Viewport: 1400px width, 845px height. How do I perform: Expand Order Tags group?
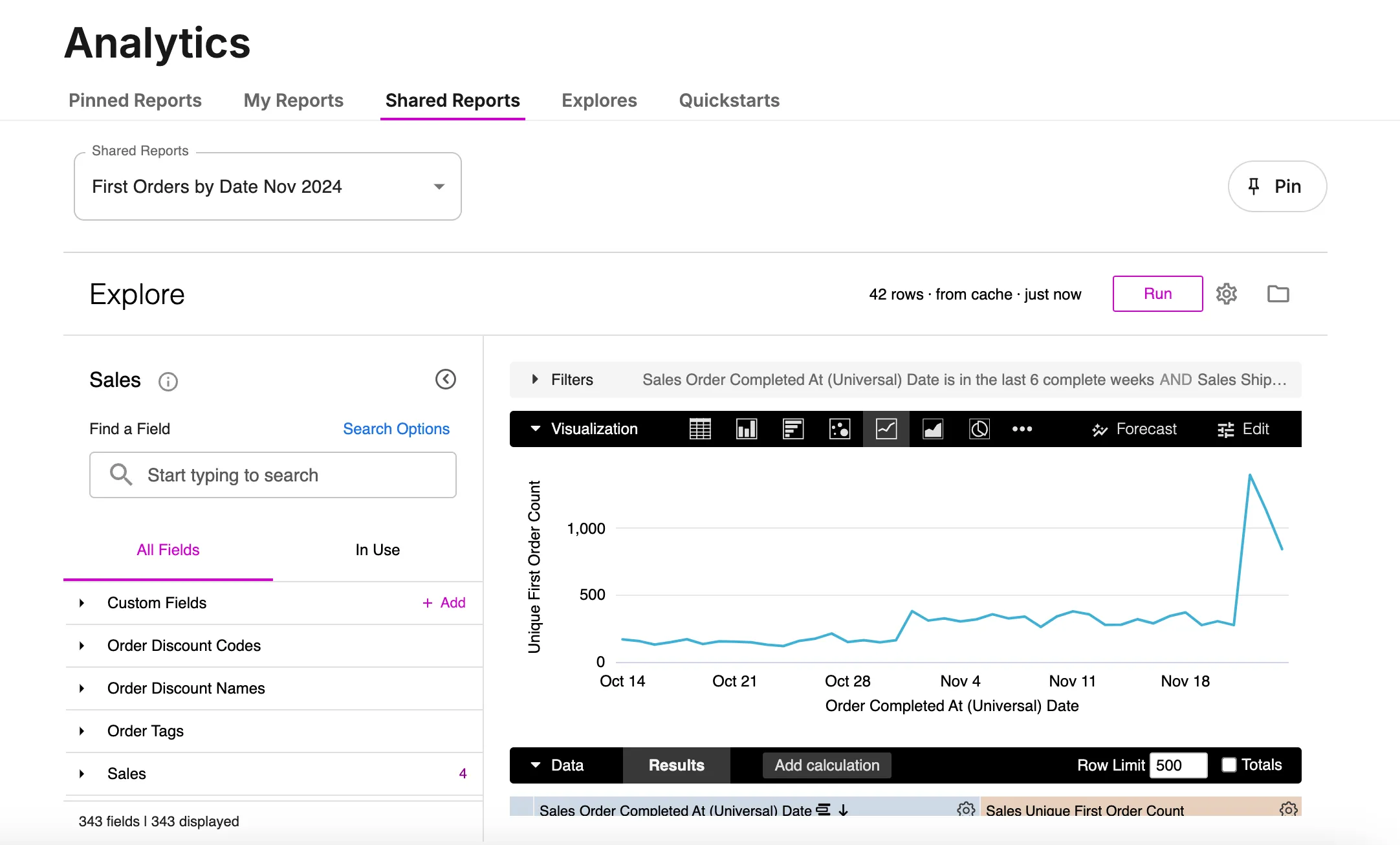click(x=82, y=731)
